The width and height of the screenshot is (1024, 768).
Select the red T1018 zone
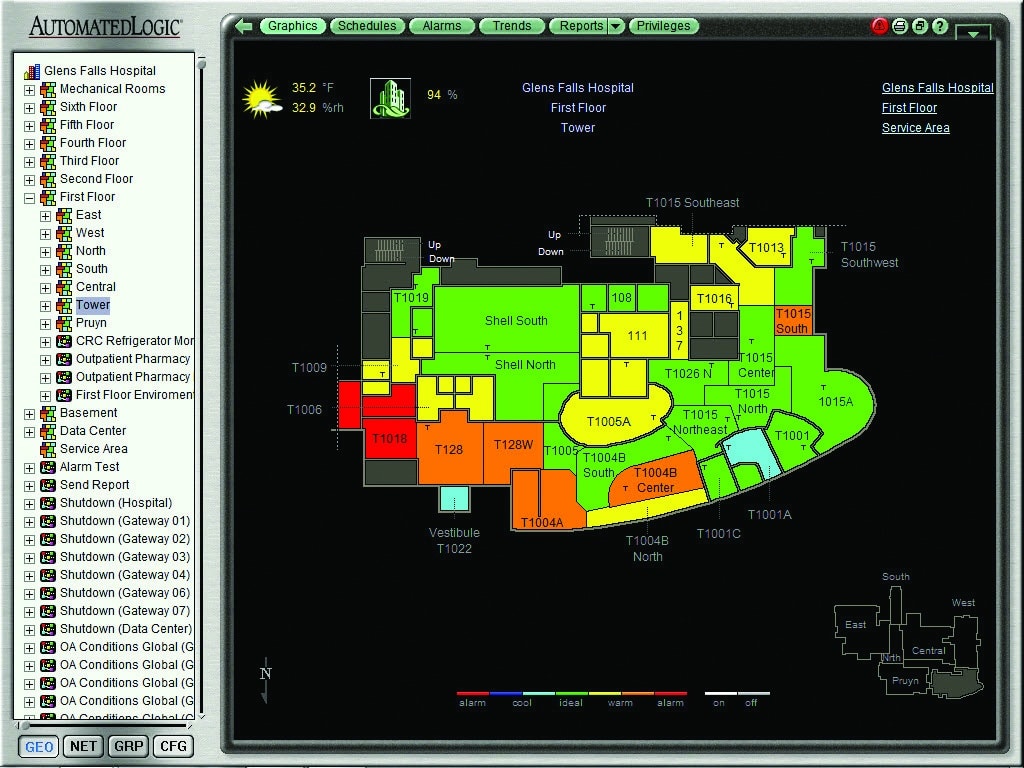390,438
